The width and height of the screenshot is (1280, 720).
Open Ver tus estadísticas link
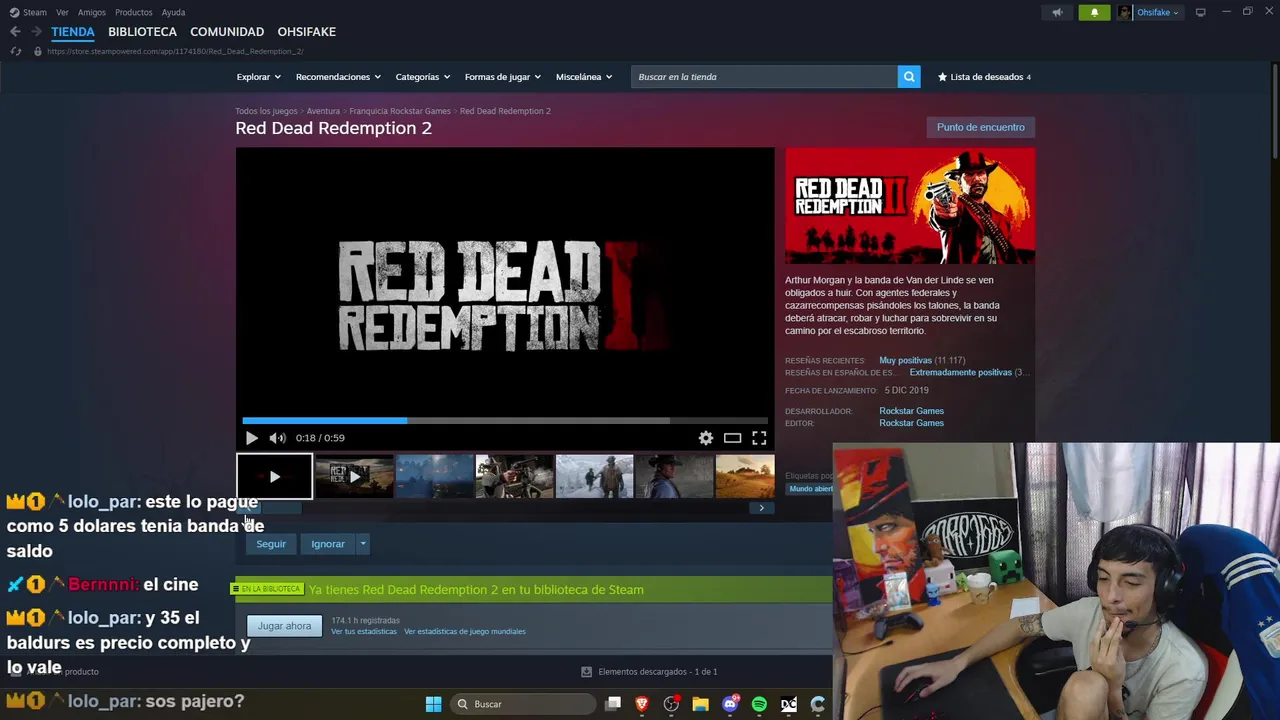point(364,632)
